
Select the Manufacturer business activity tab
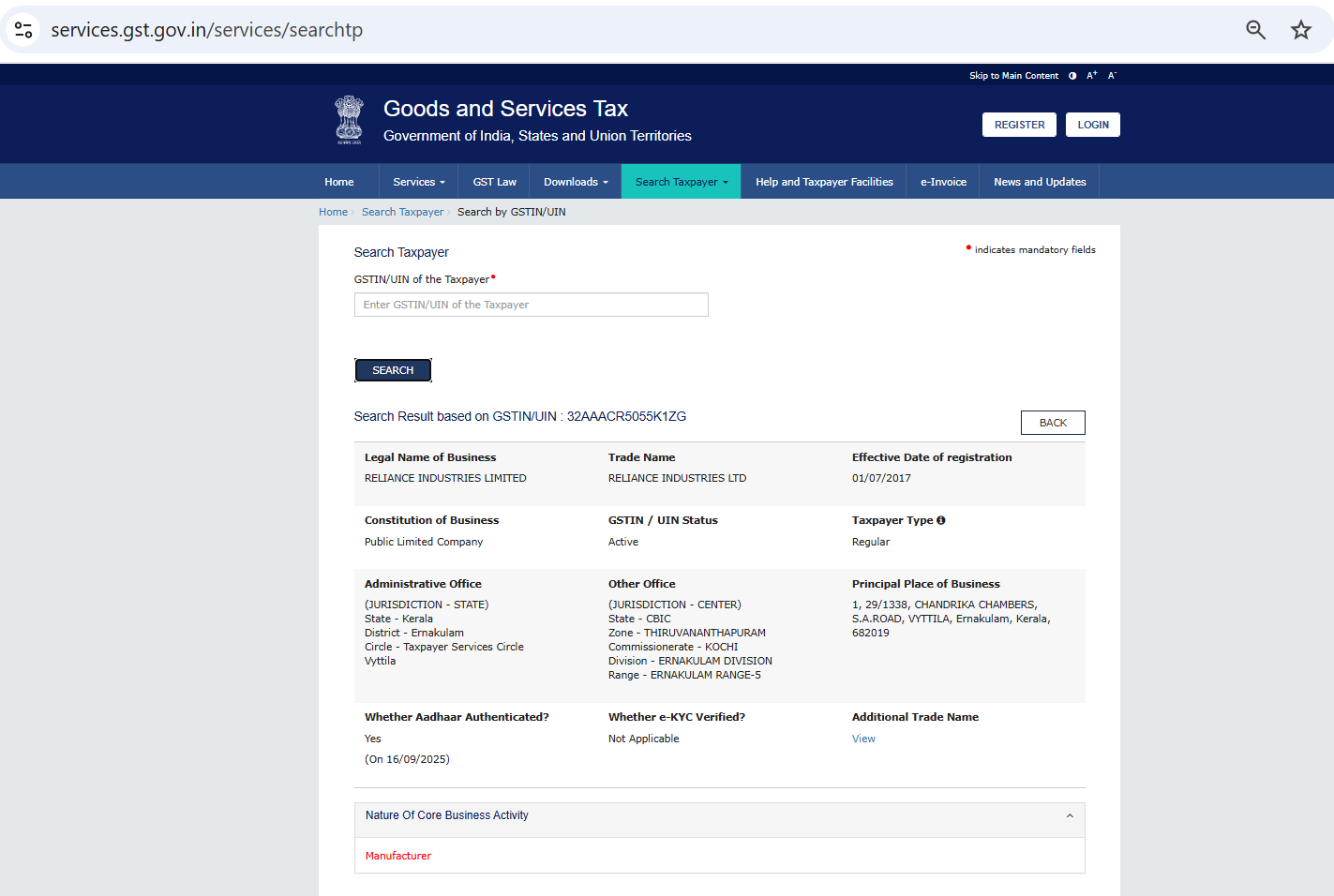(x=398, y=856)
